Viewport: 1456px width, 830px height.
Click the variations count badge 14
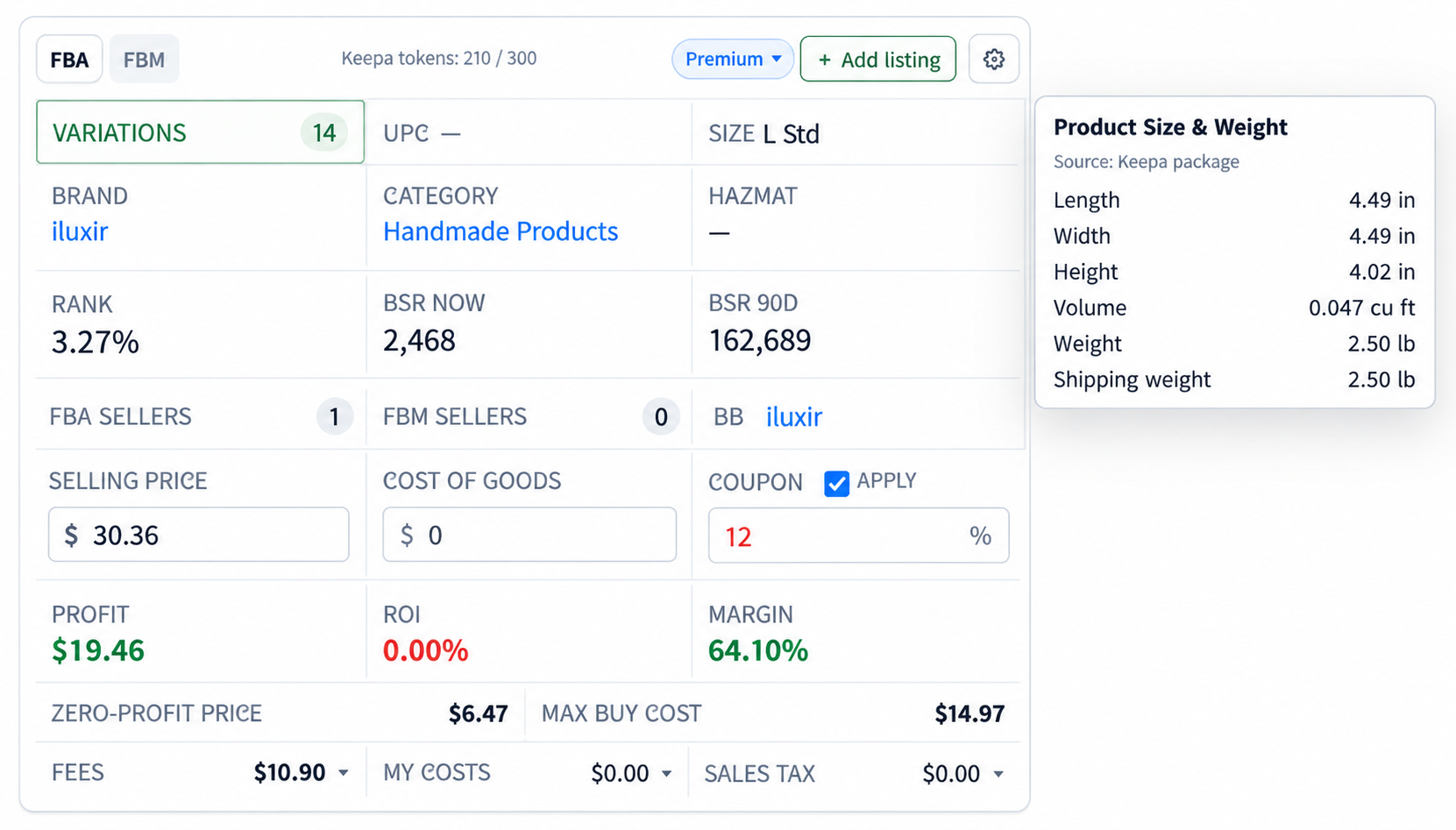click(324, 132)
